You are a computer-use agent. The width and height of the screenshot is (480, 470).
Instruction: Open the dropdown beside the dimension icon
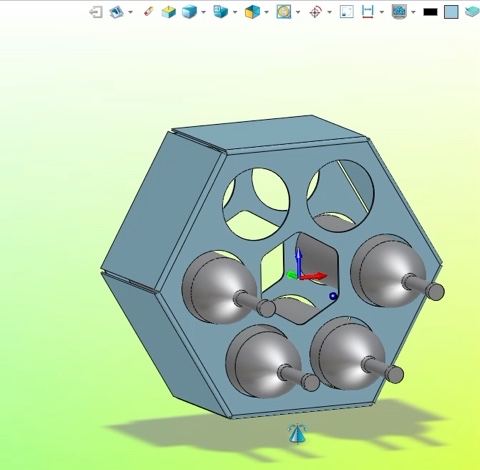tap(382, 12)
